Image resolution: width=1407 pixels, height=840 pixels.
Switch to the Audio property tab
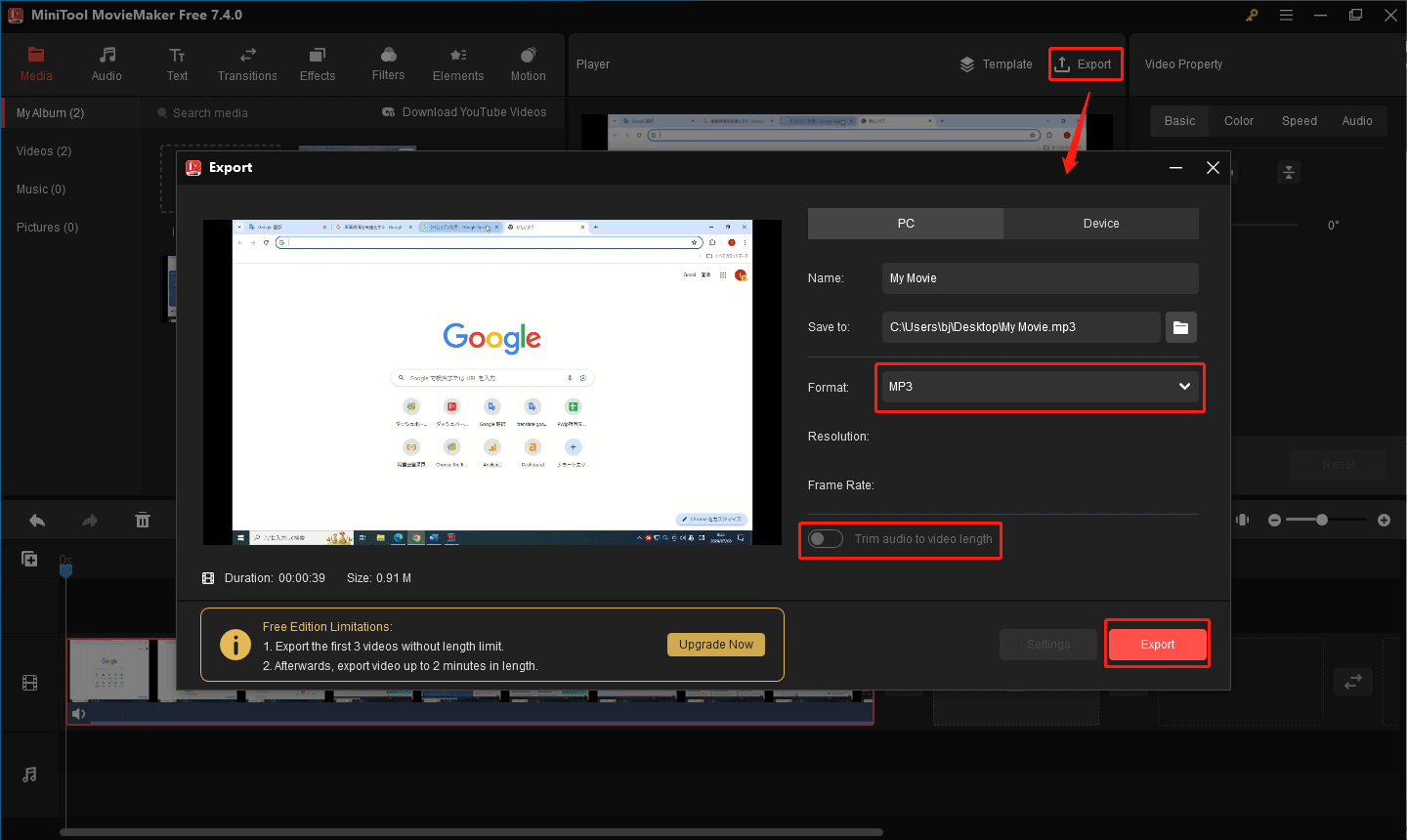(x=1357, y=121)
